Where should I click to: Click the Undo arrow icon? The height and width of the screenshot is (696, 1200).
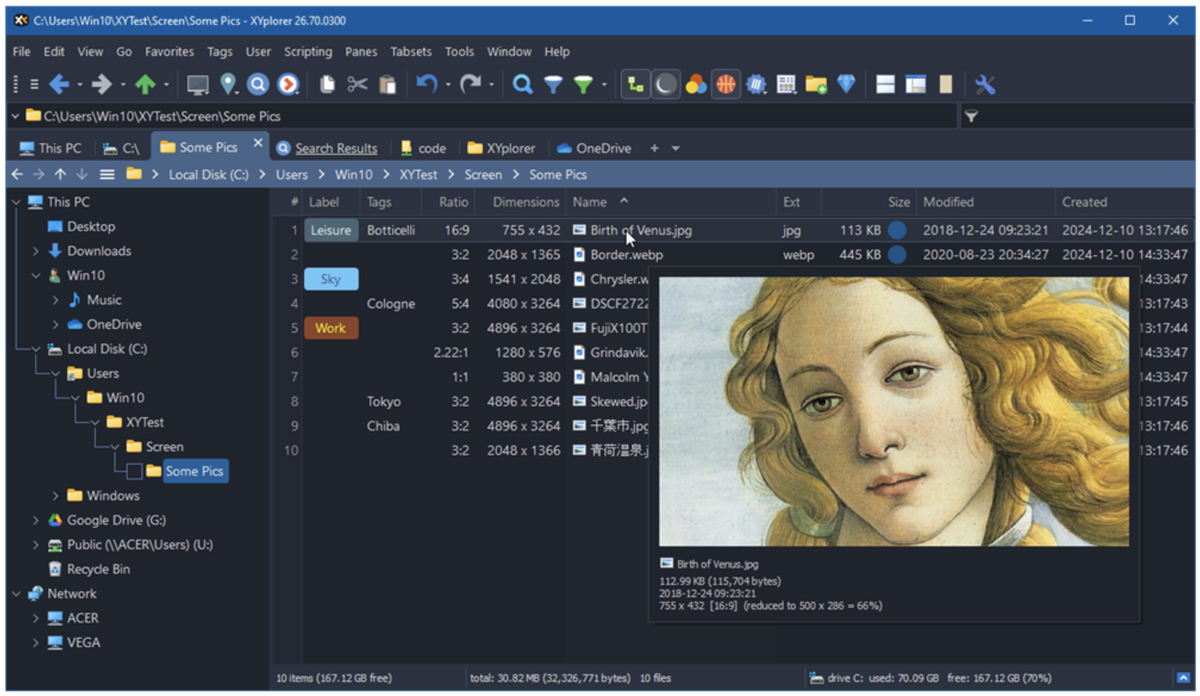(427, 85)
